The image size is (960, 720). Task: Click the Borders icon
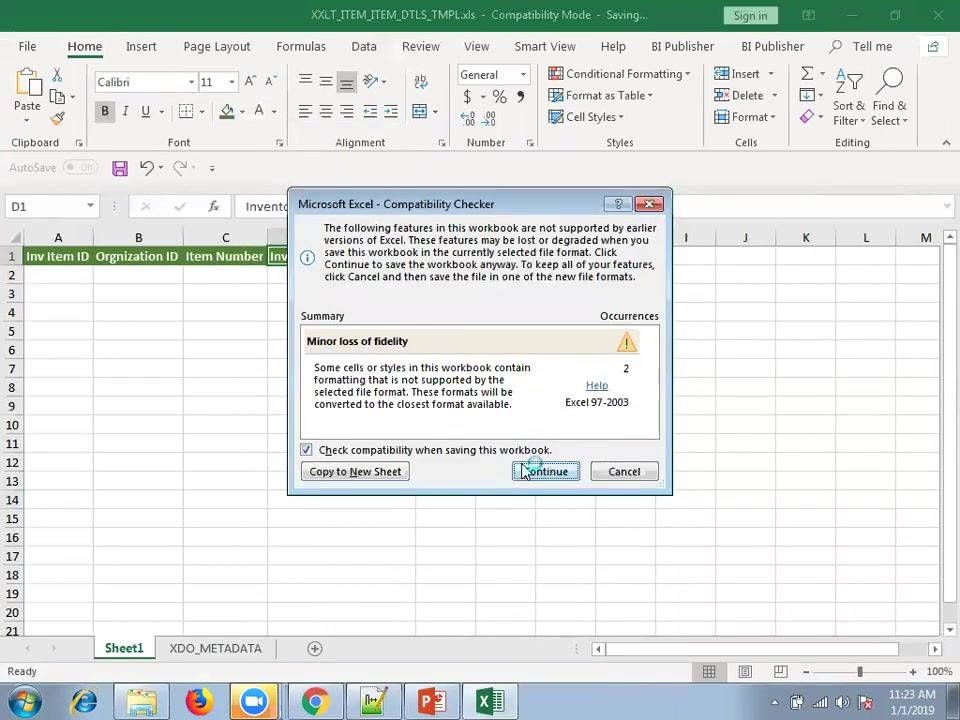186,111
